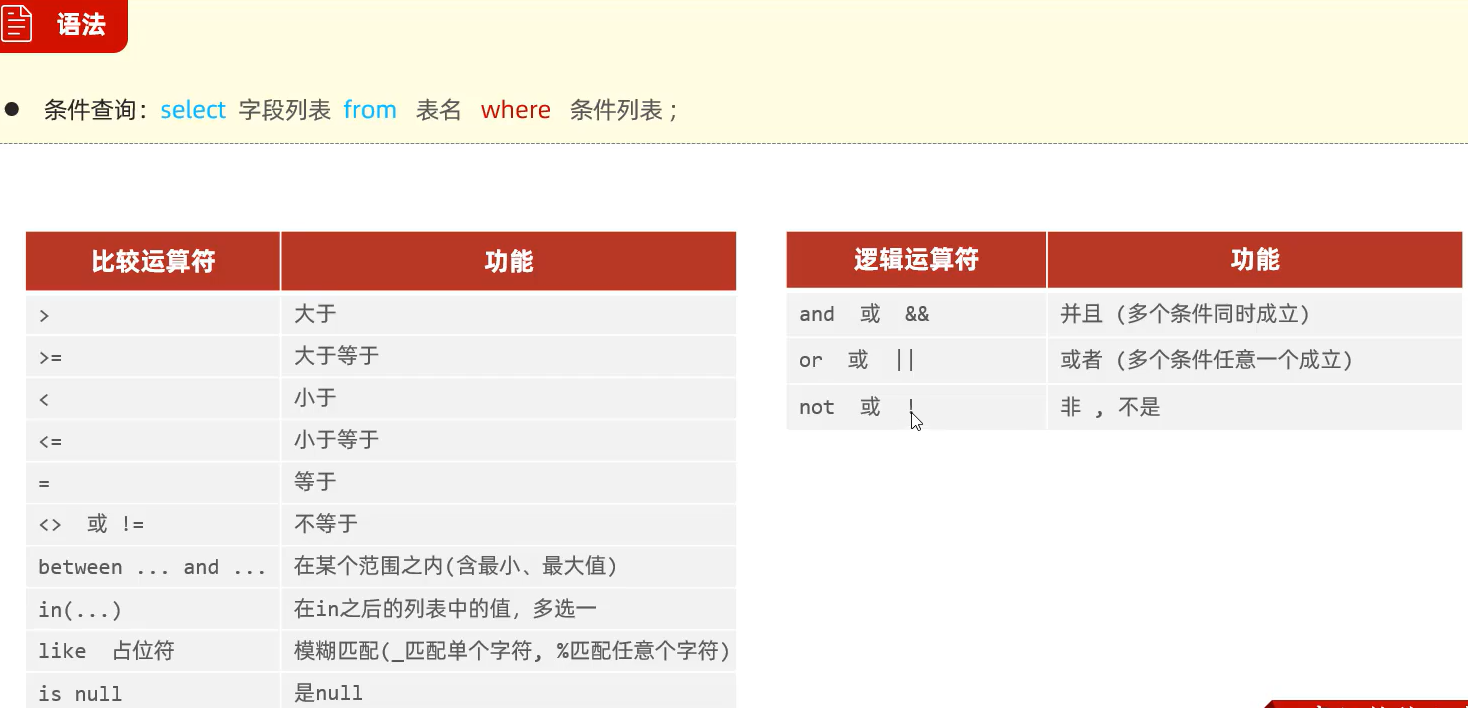
Task: Click the 'and 或 &&' cell
Action: (864, 314)
